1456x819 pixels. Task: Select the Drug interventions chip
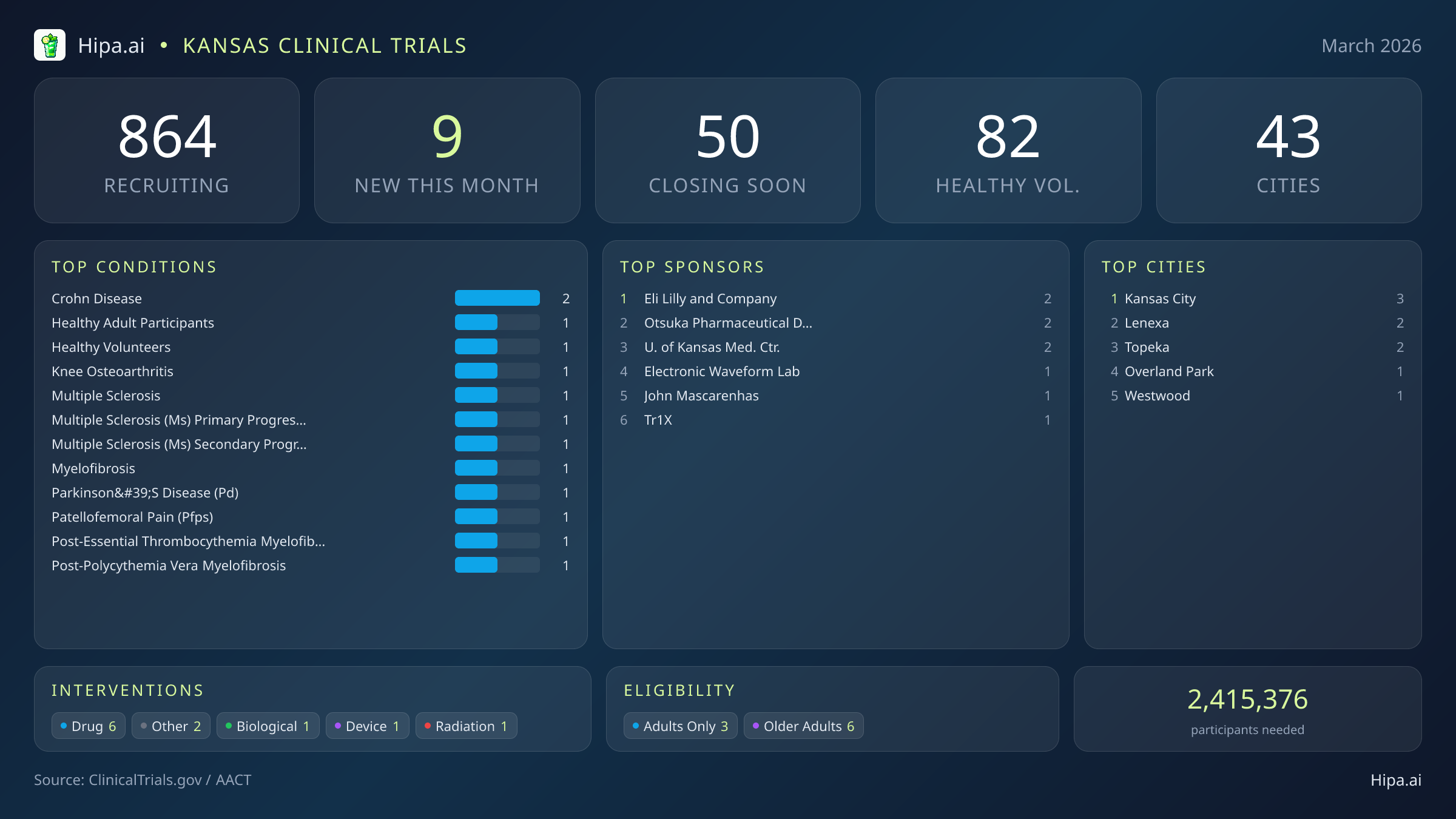[x=88, y=726]
